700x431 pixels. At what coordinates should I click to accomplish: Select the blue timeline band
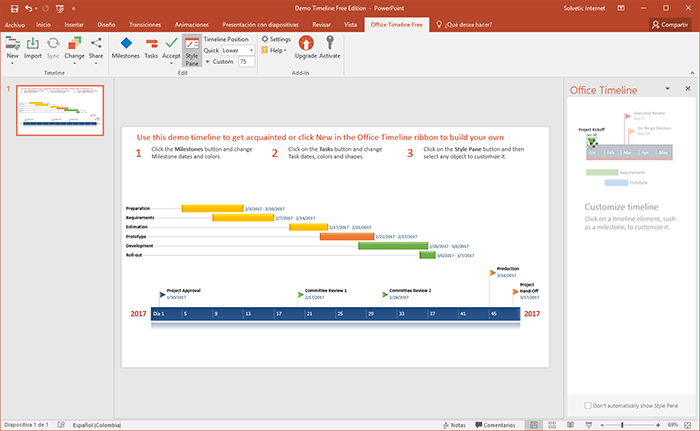[335, 314]
